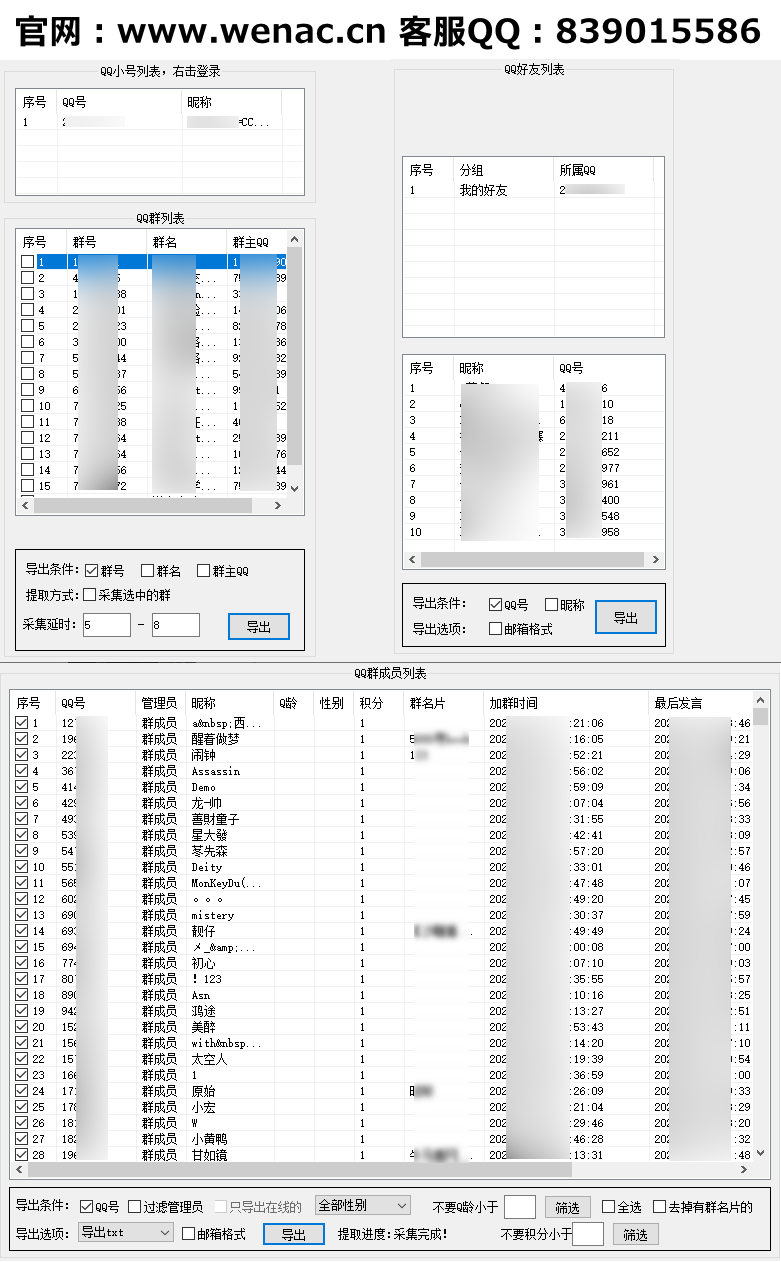Toggle 全选 checkbox
Screen dimensions: 781x1262
[x=608, y=1207]
